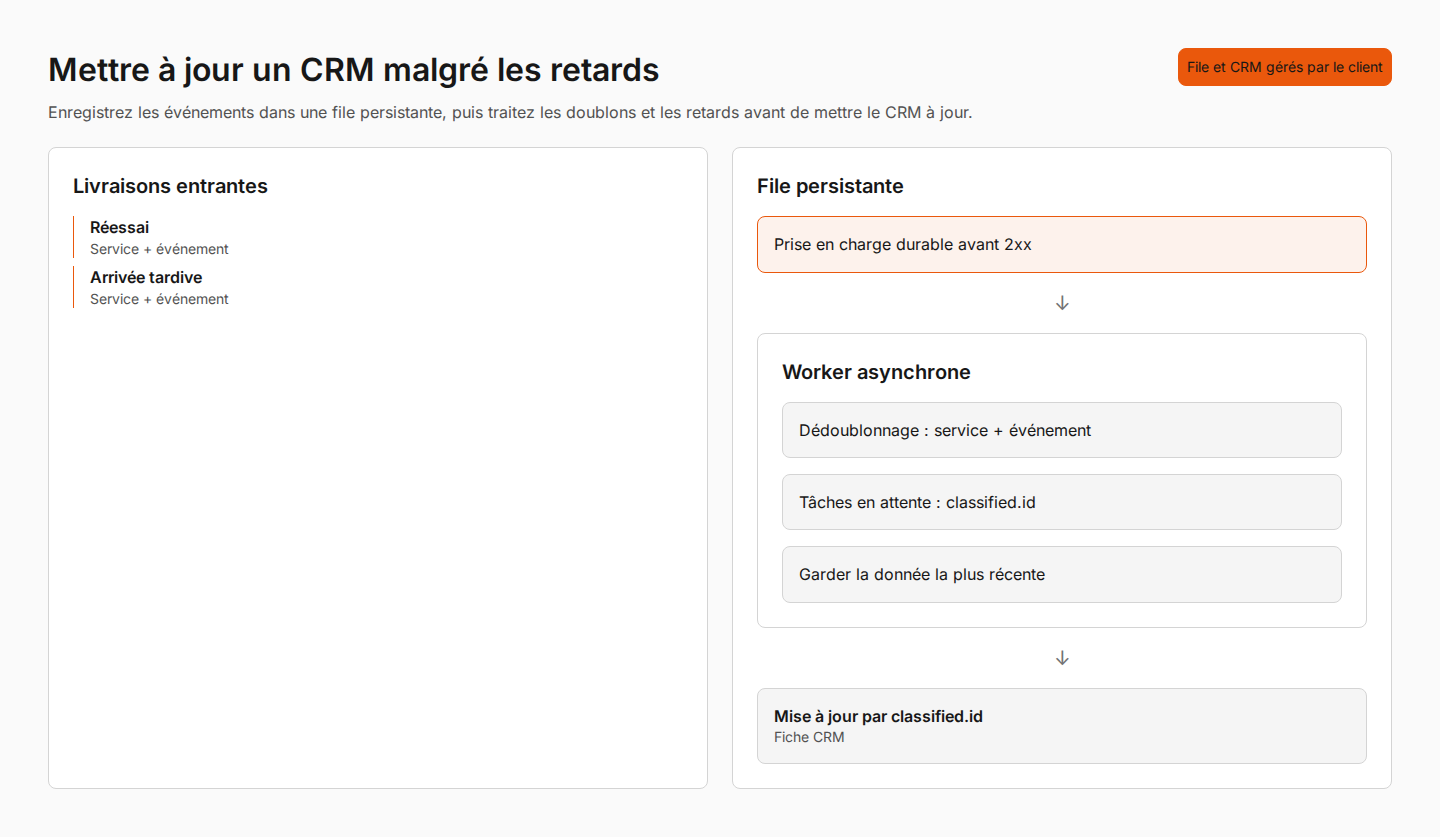This screenshot has height=837, width=1440.
Task: Select the "Garder la donnée la plus récente" step
Action: tap(1061, 574)
